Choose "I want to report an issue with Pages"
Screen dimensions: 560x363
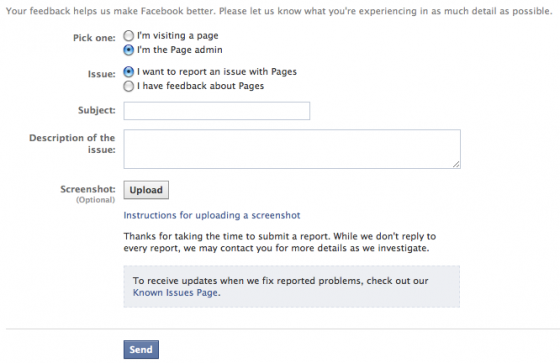(x=129, y=72)
